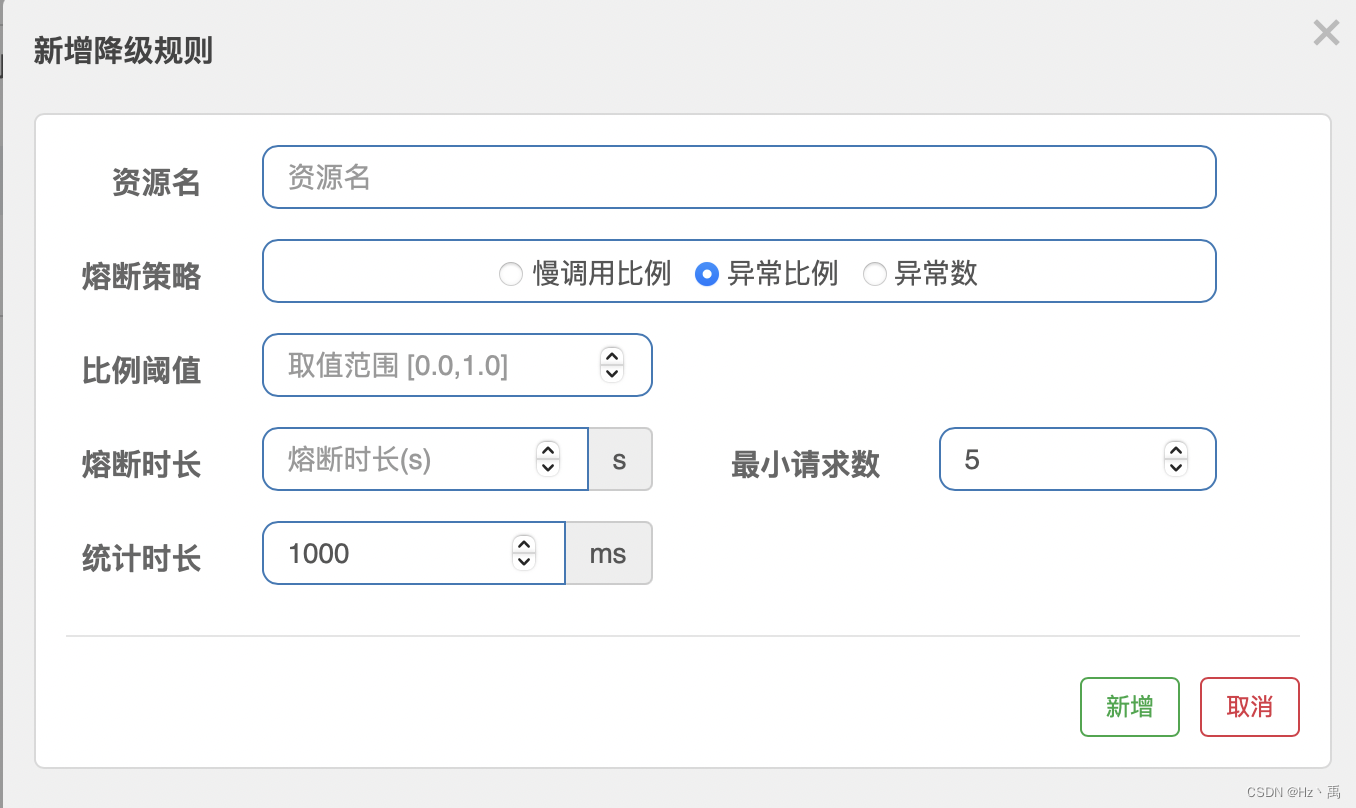This screenshot has width=1356, height=808.
Task: Click the 资源名 input field
Action: coord(739,177)
